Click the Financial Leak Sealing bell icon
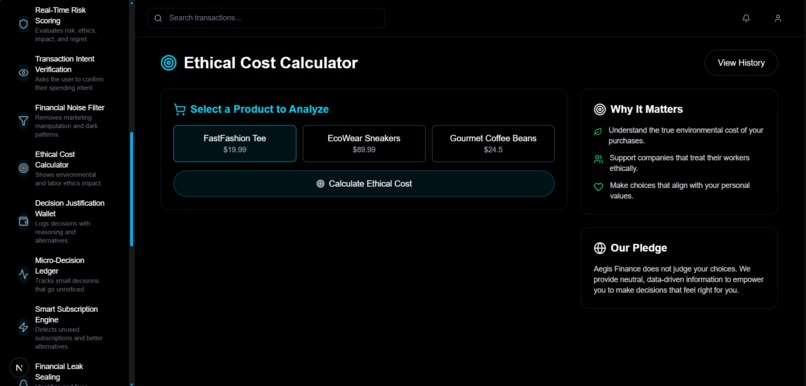 coord(24,382)
